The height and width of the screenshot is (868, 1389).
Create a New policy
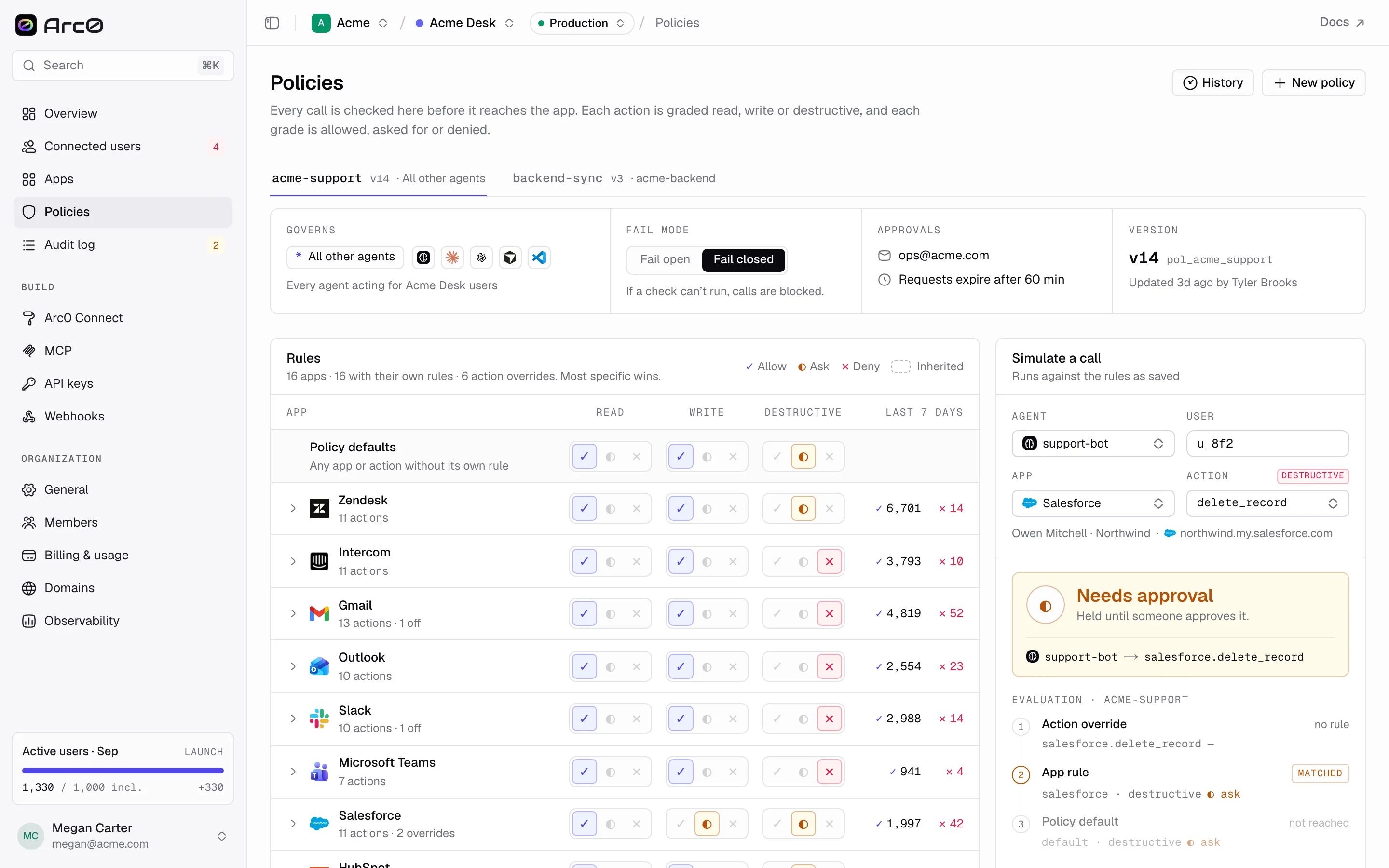[x=1313, y=83]
